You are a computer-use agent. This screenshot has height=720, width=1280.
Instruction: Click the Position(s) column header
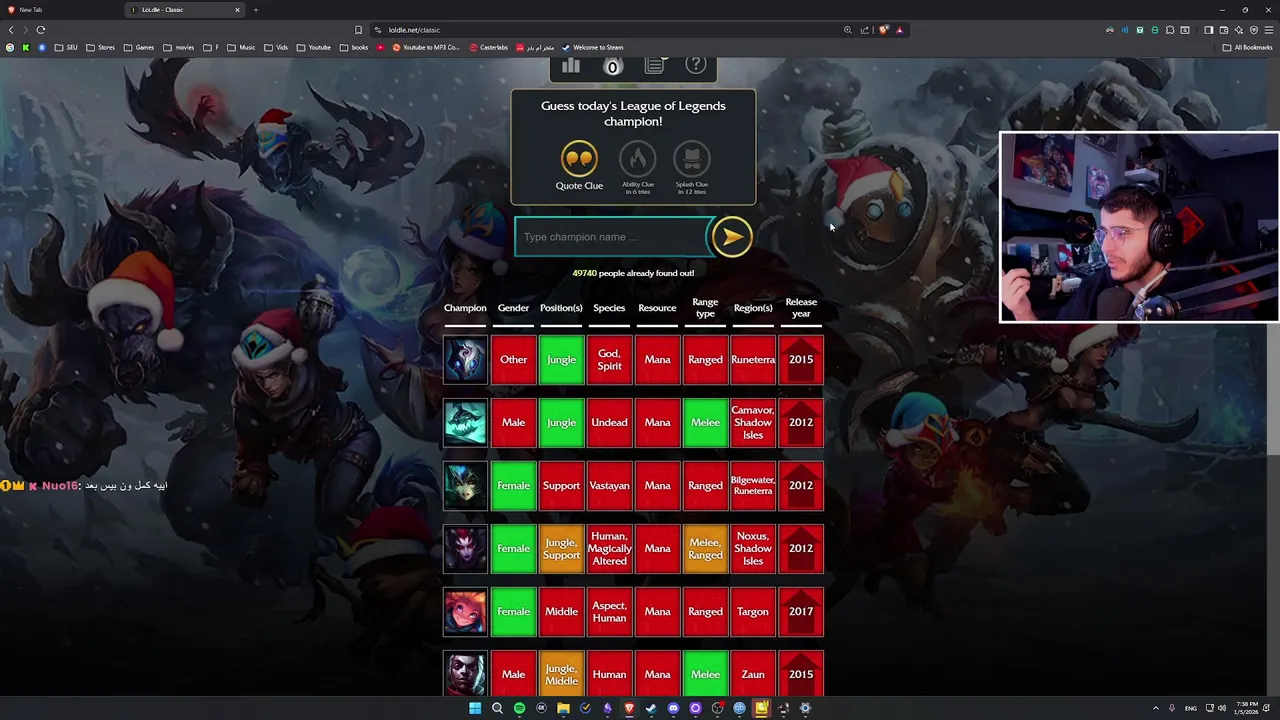561,308
